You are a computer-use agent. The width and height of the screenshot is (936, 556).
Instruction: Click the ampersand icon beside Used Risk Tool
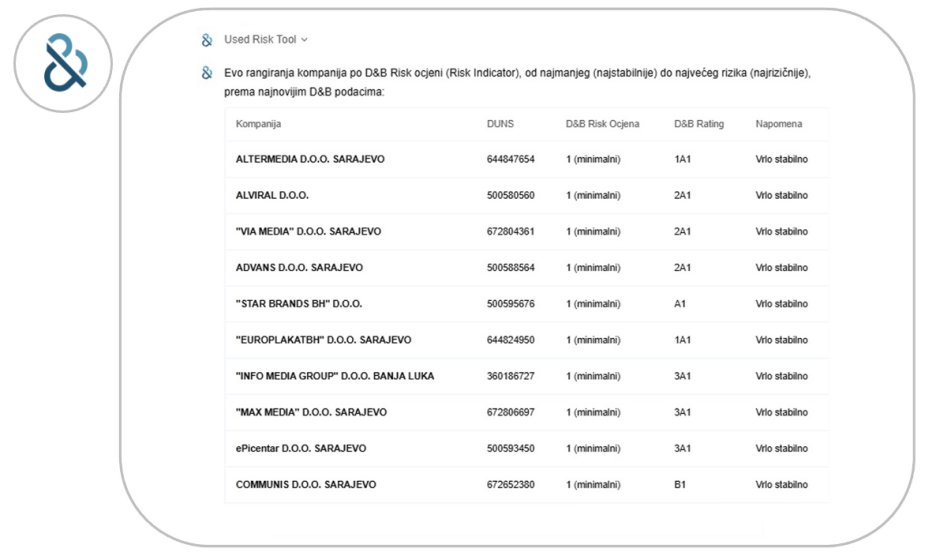[207, 40]
